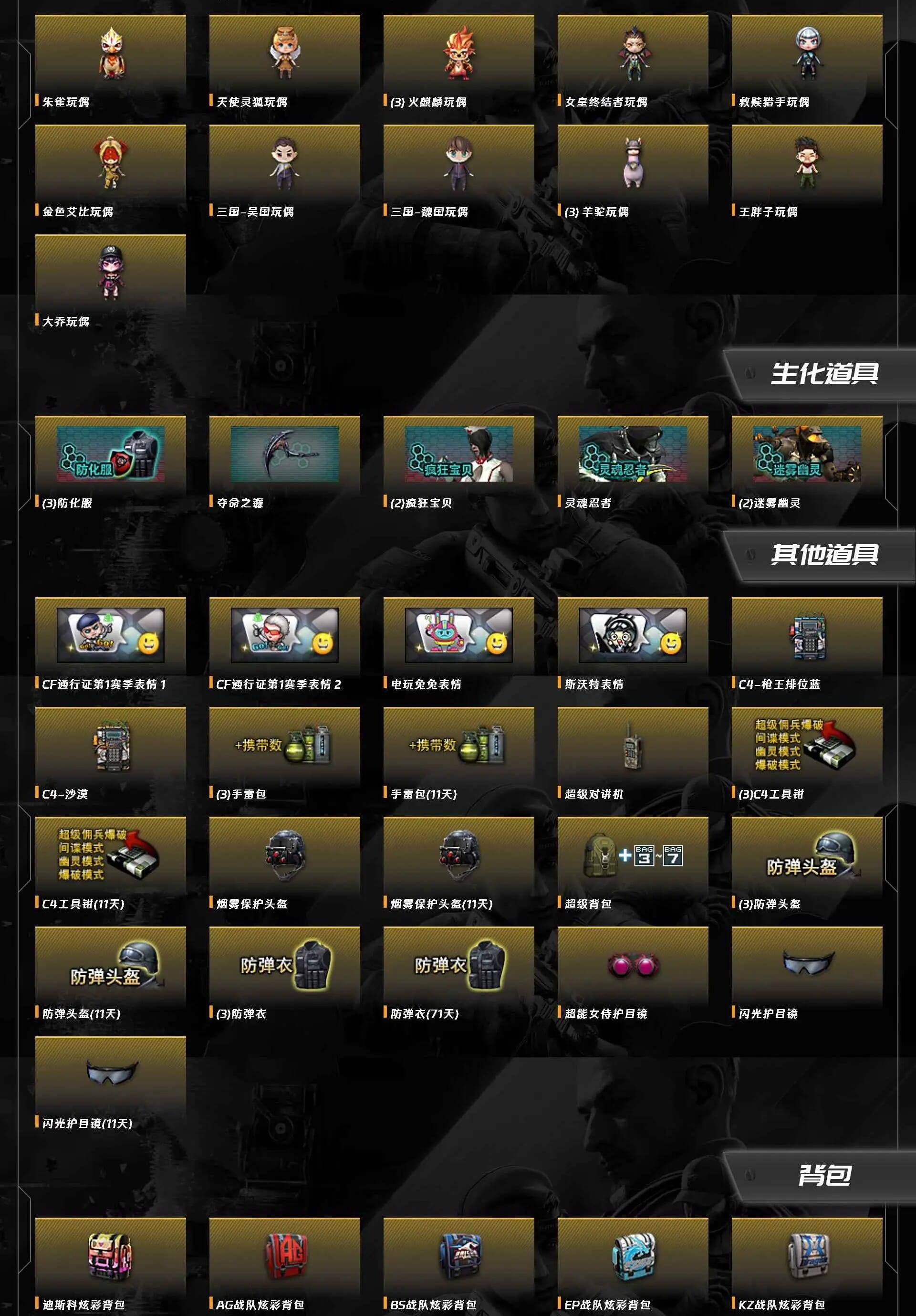This screenshot has width=916, height=1316.
Task: Click the 背包 section header
Action: coord(824,1175)
